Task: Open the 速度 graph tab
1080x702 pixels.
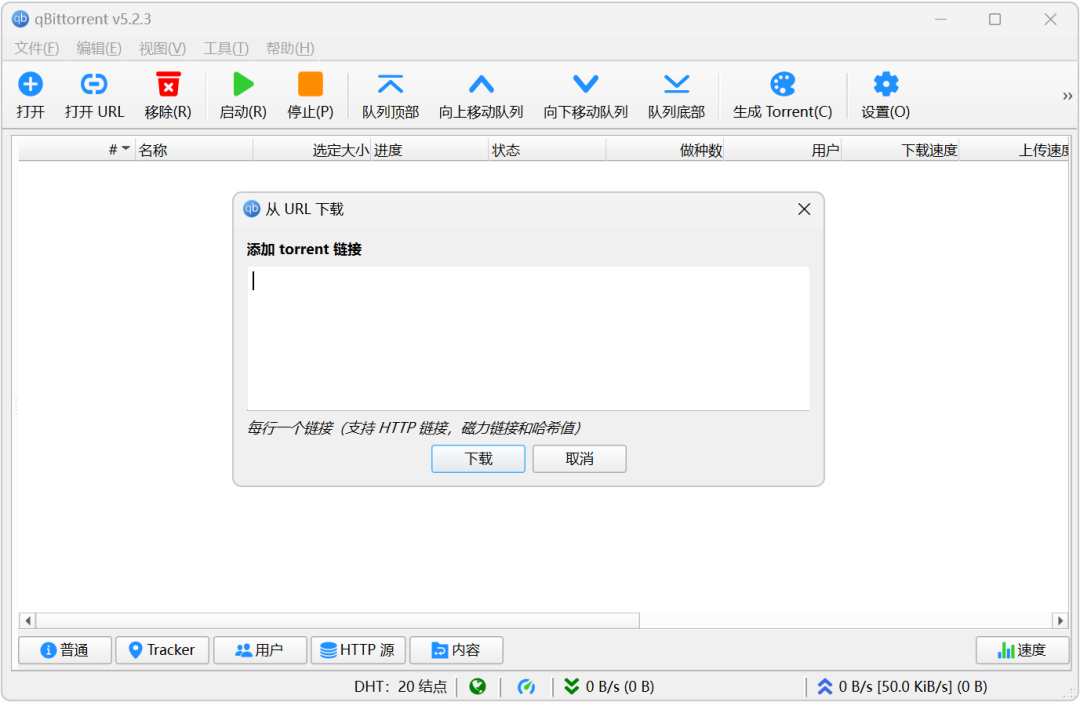Action: tap(1022, 650)
